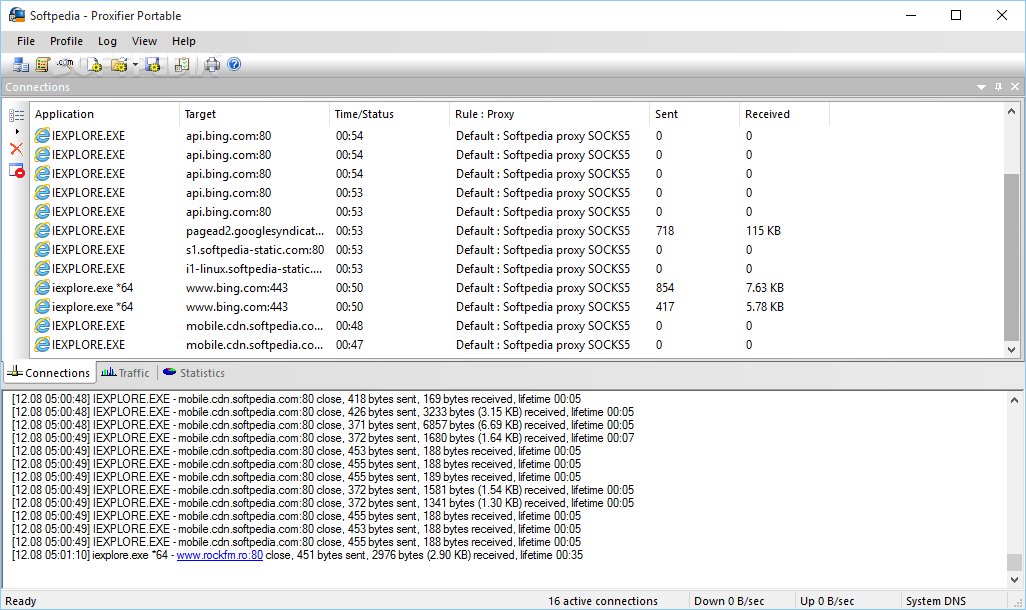
Task: Open the Name Resolution settings
Action: 65,64
